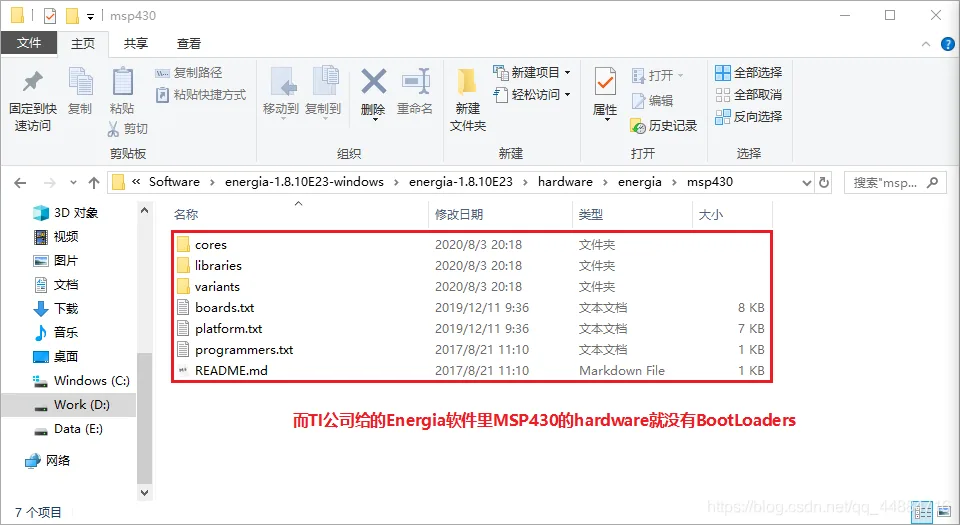This screenshot has width=960, height=525.
Task: Click Copy path (复制路径)
Action: [x=189, y=73]
